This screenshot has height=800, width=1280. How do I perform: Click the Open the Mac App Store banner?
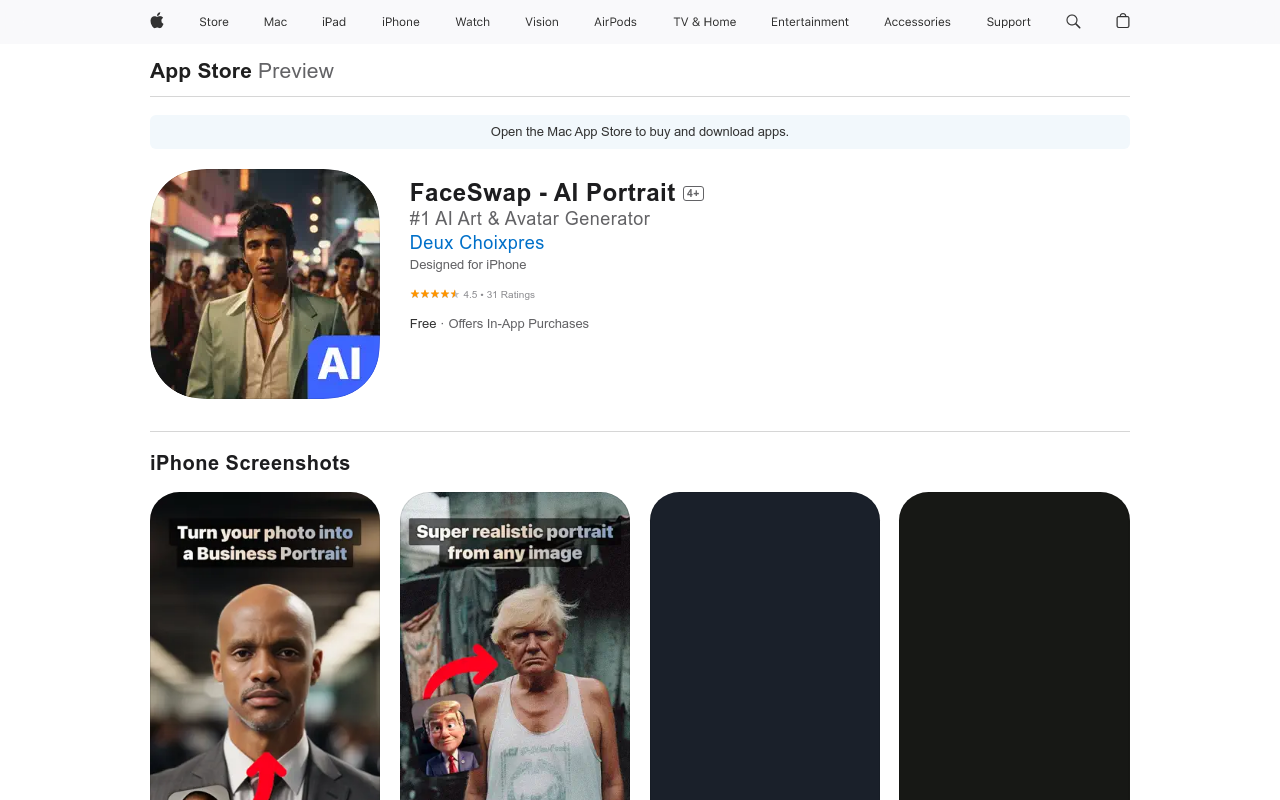coord(640,132)
